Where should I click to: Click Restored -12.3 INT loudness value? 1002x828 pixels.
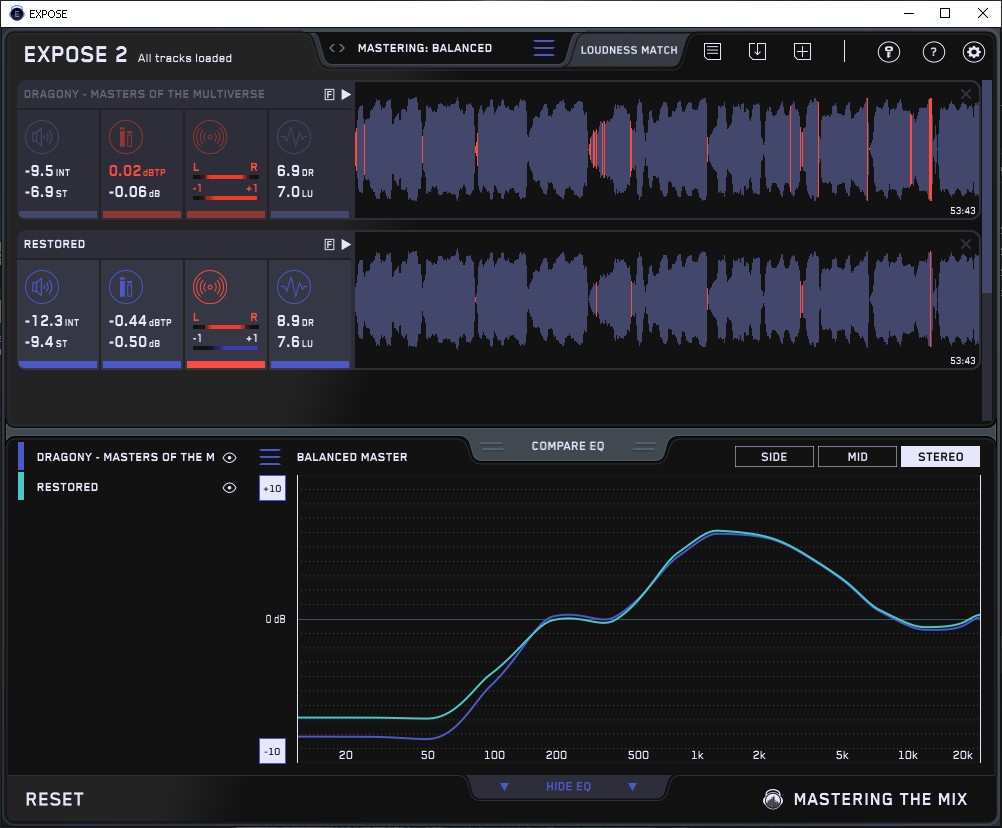52,321
